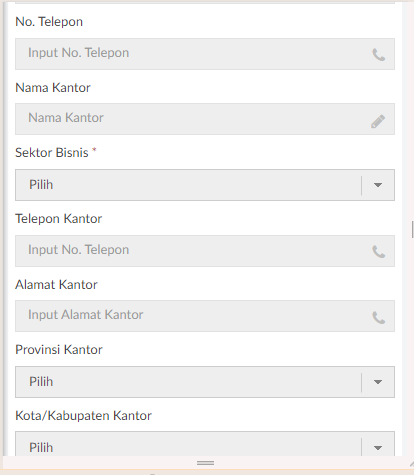Click the Provinsi Kantor label
This screenshot has width=414, height=475.
pyautogui.click(x=59, y=350)
